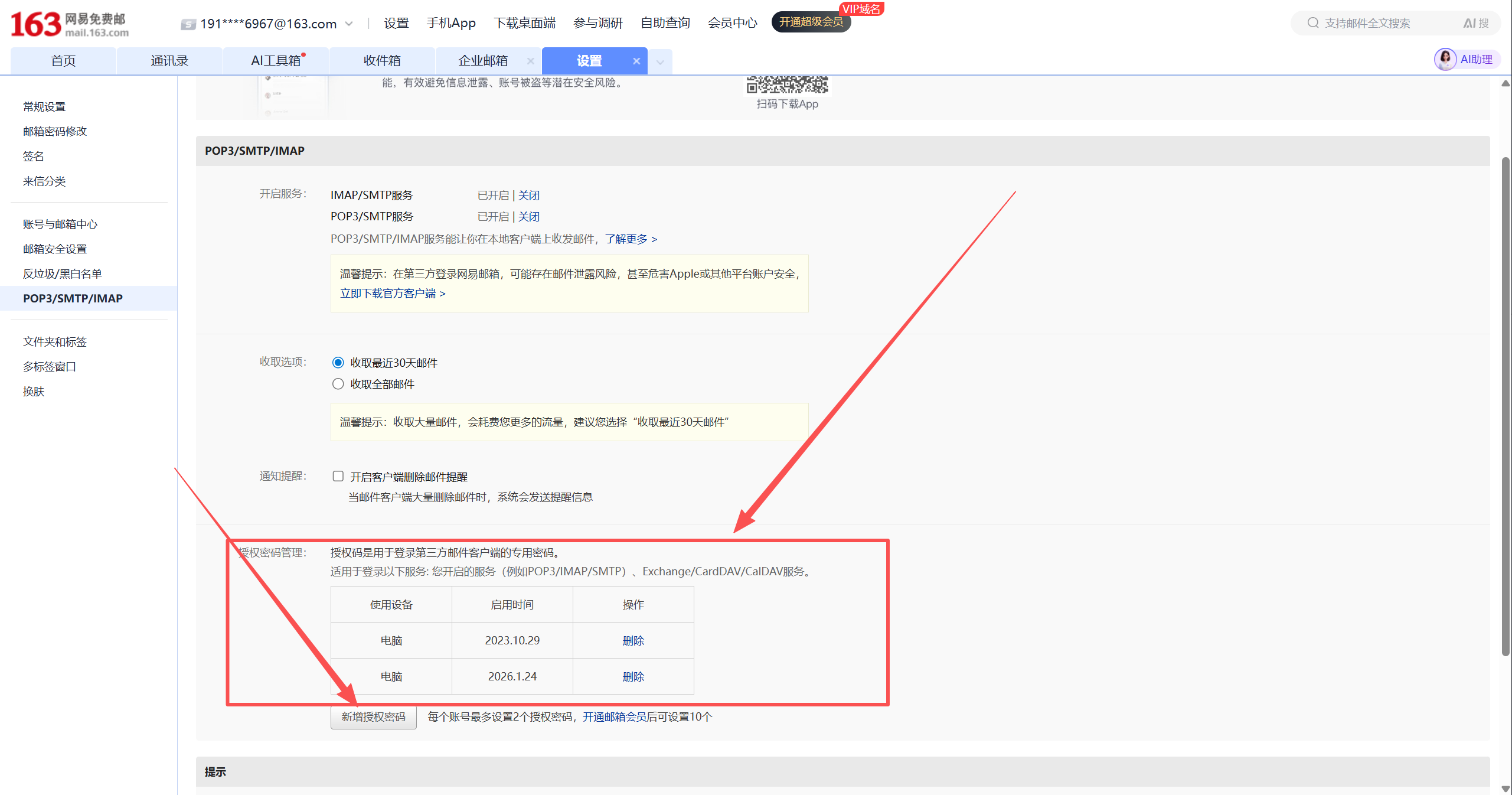The height and width of the screenshot is (795, 1512).
Task: Expand the account email dropdown arrow
Action: coord(349,24)
